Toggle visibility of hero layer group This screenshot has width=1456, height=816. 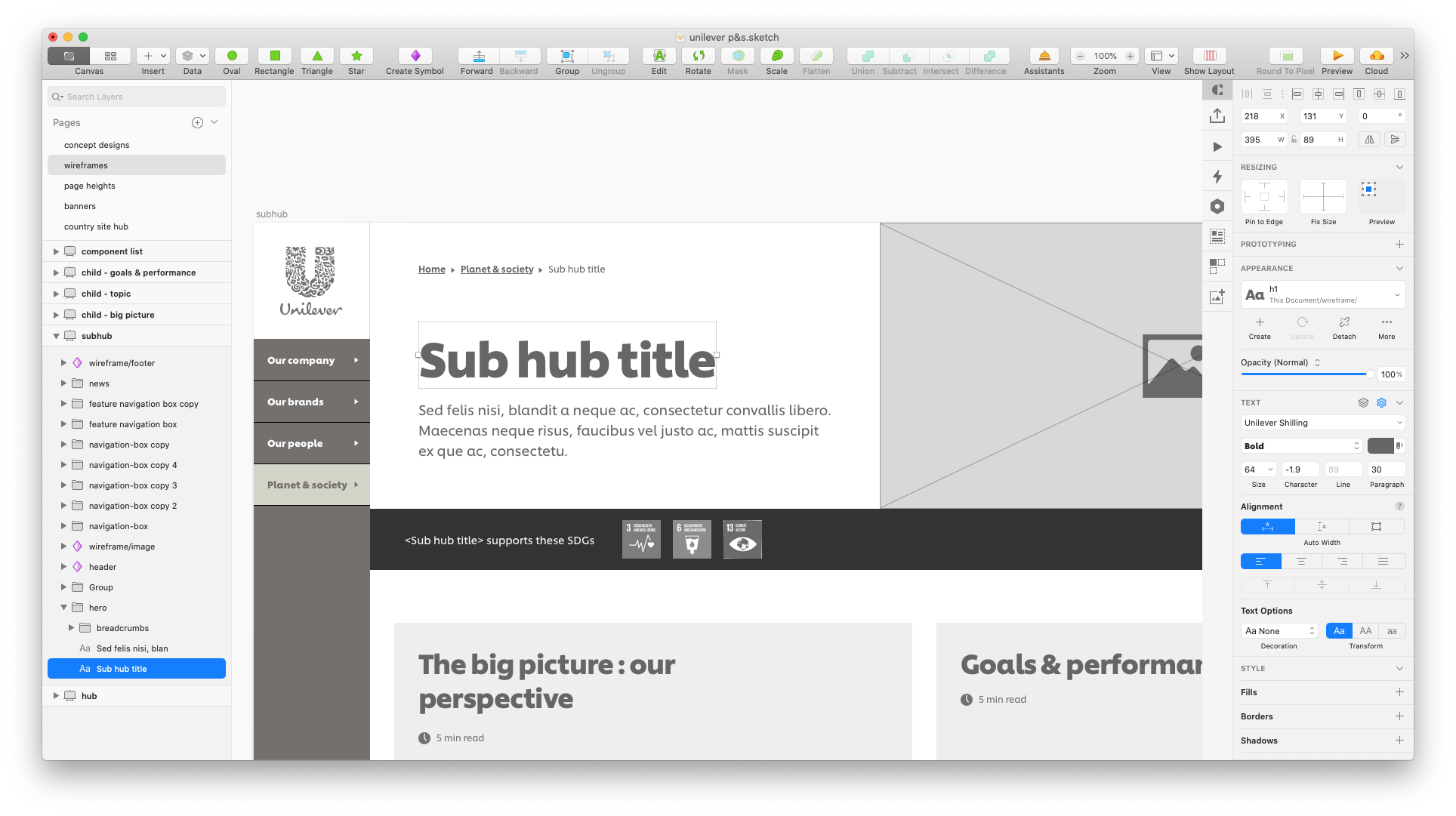pos(220,608)
